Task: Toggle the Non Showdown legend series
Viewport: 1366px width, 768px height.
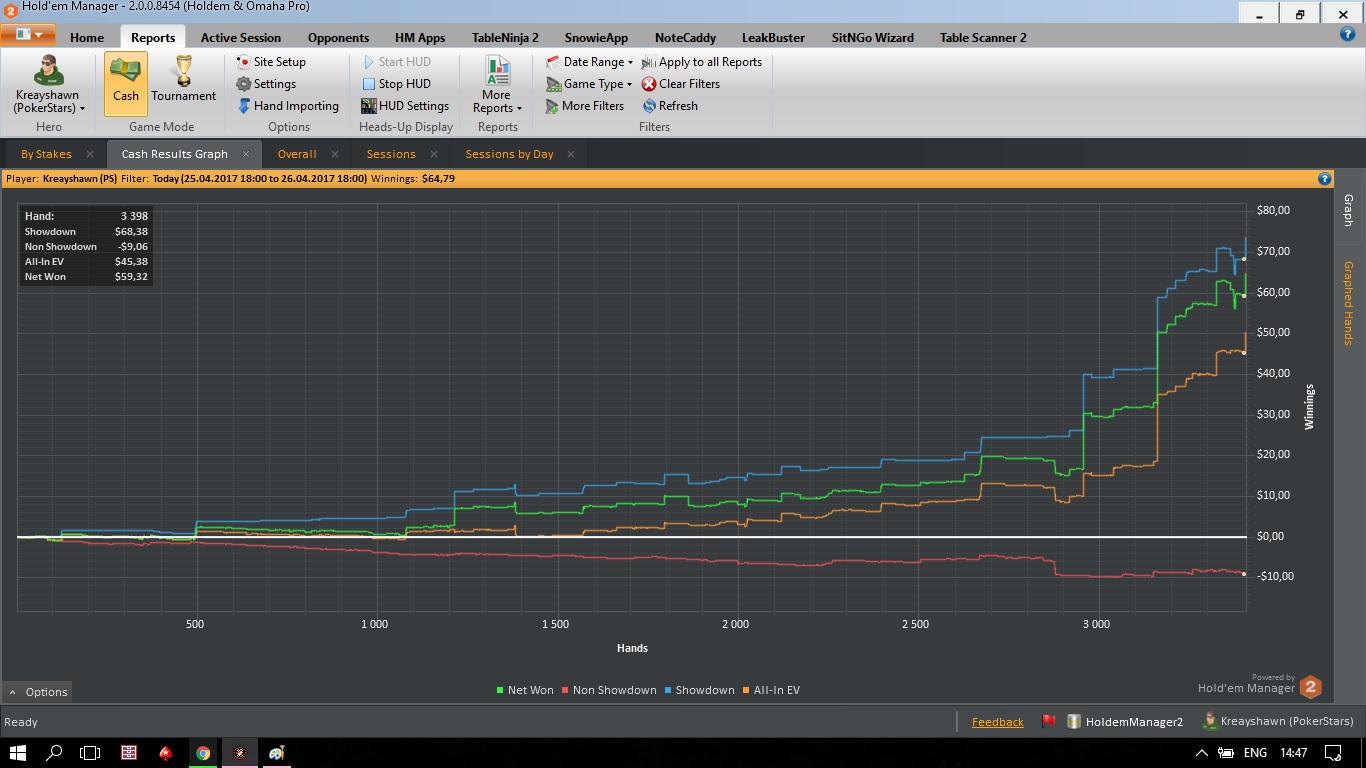Action: pyautogui.click(x=609, y=690)
